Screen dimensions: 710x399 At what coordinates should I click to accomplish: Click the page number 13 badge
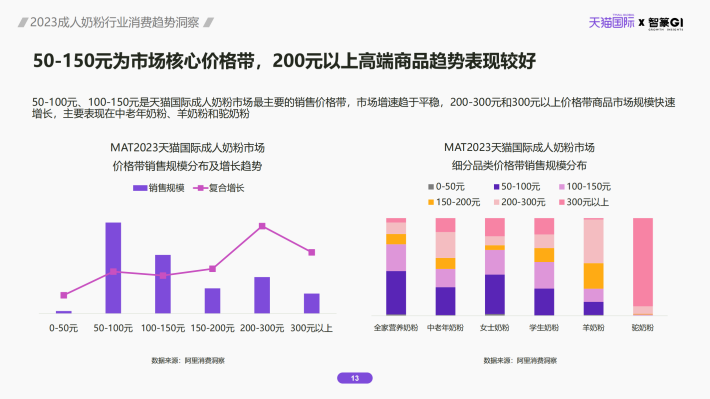tap(355, 378)
